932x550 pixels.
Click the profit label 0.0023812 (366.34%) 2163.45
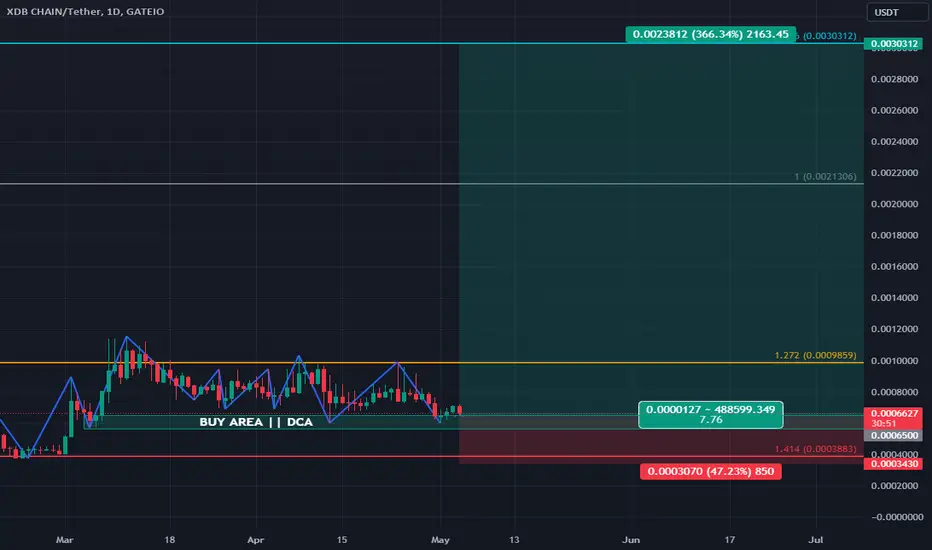(x=710, y=34)
